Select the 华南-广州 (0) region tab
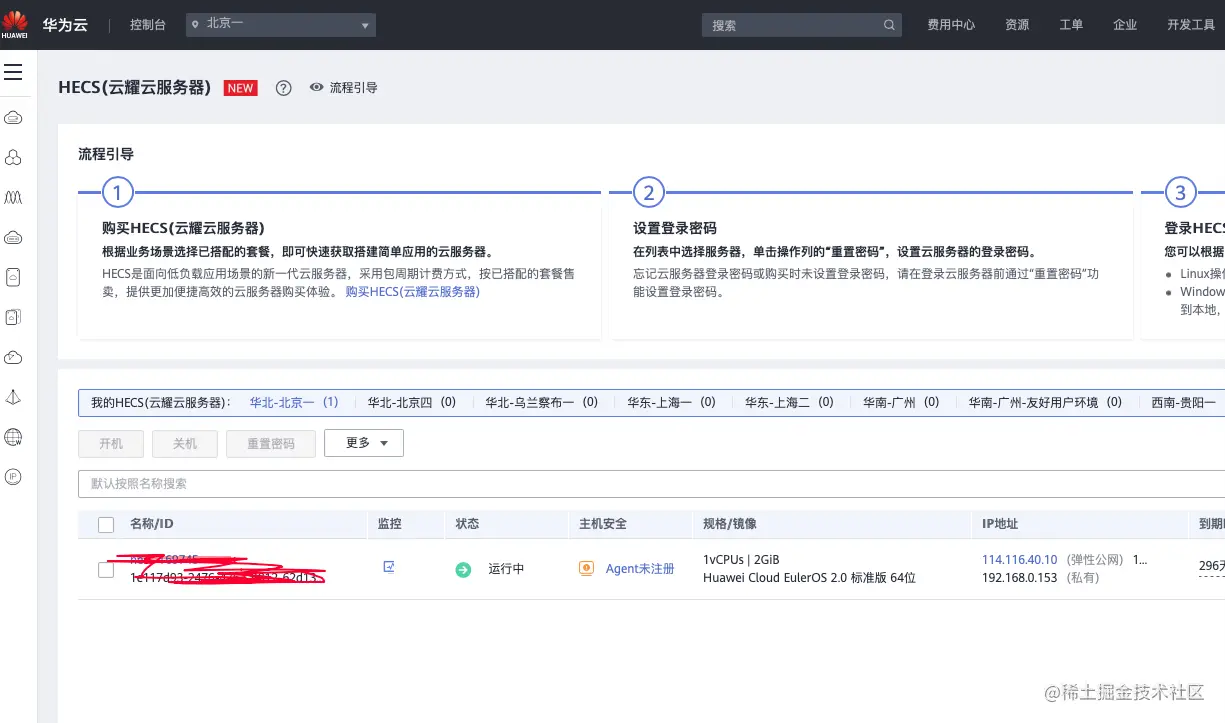 (x=902, y=402)
